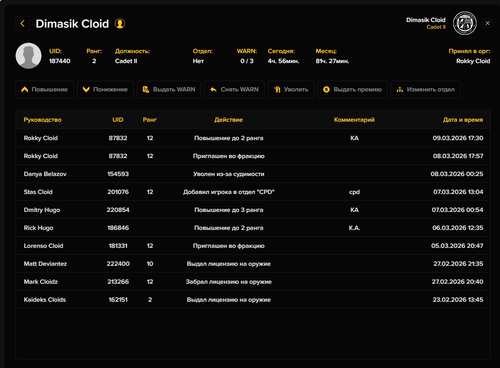The image size is (500, 368).
Task: Click the Дата и время column header
Action: tap(463, 120)
